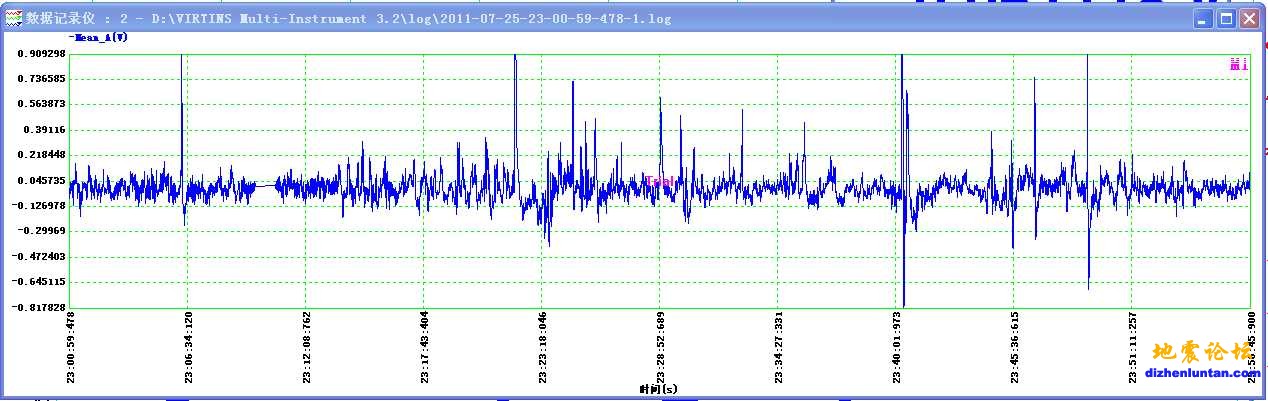1268x401 pixels.
Task: Click the -0.645115 Y-axis value
Action: click(40, 282)
